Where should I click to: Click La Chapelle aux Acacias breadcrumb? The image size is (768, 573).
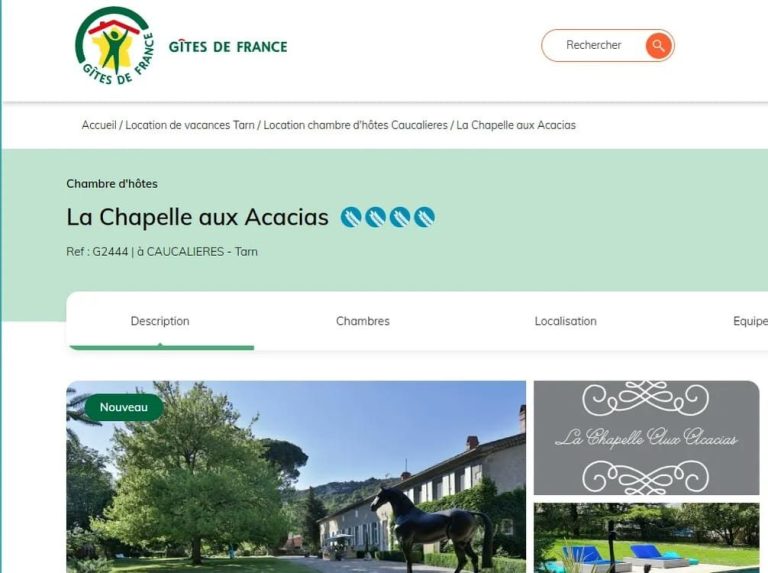[516, 125]
